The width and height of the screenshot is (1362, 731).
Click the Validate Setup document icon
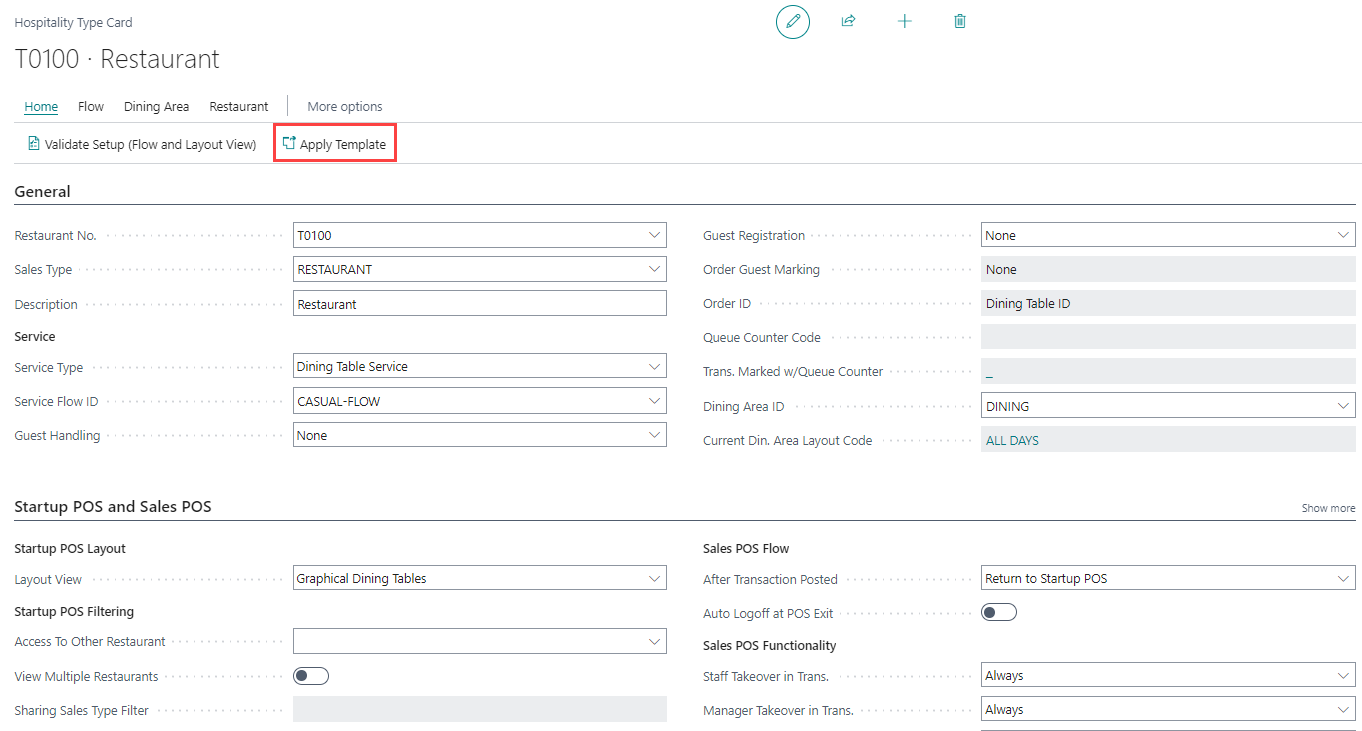pyautogui.click(x=33, y=144)
